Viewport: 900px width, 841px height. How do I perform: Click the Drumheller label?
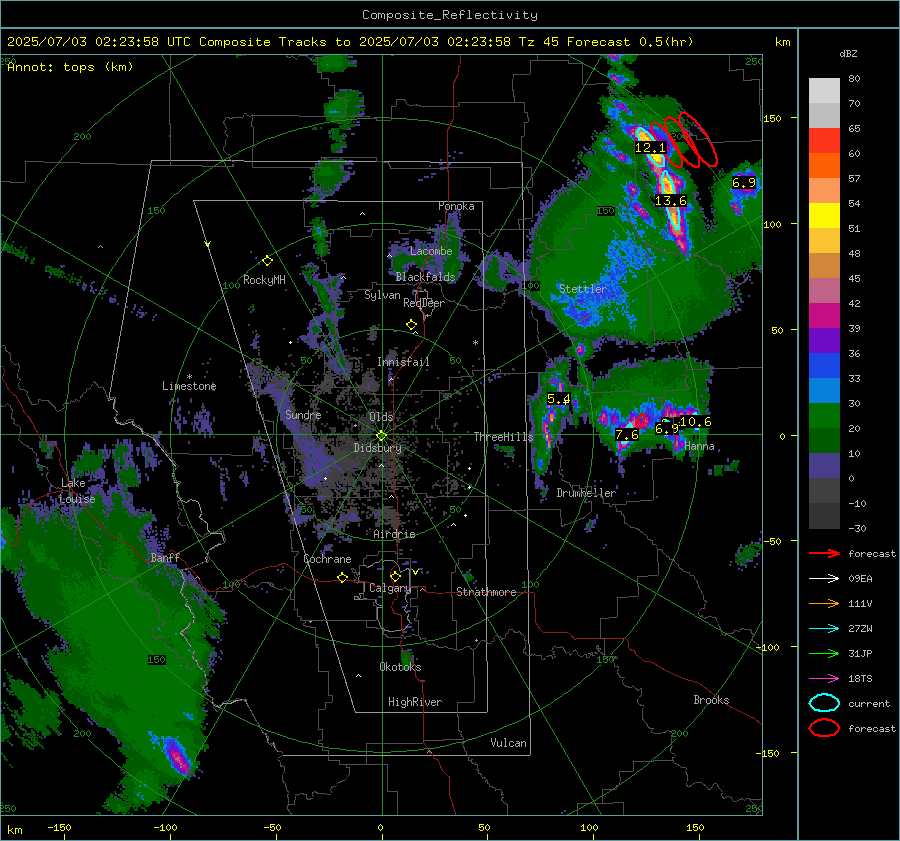pyautogui.click(x=586, y=493)
